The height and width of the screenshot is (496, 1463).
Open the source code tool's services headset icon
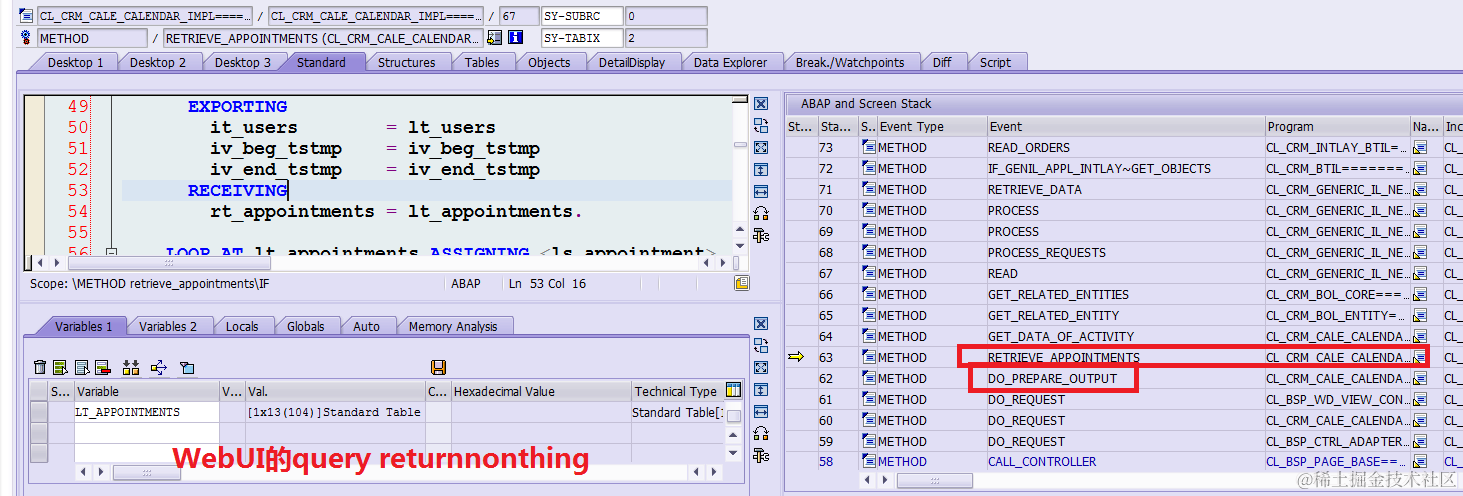[761, 213]
